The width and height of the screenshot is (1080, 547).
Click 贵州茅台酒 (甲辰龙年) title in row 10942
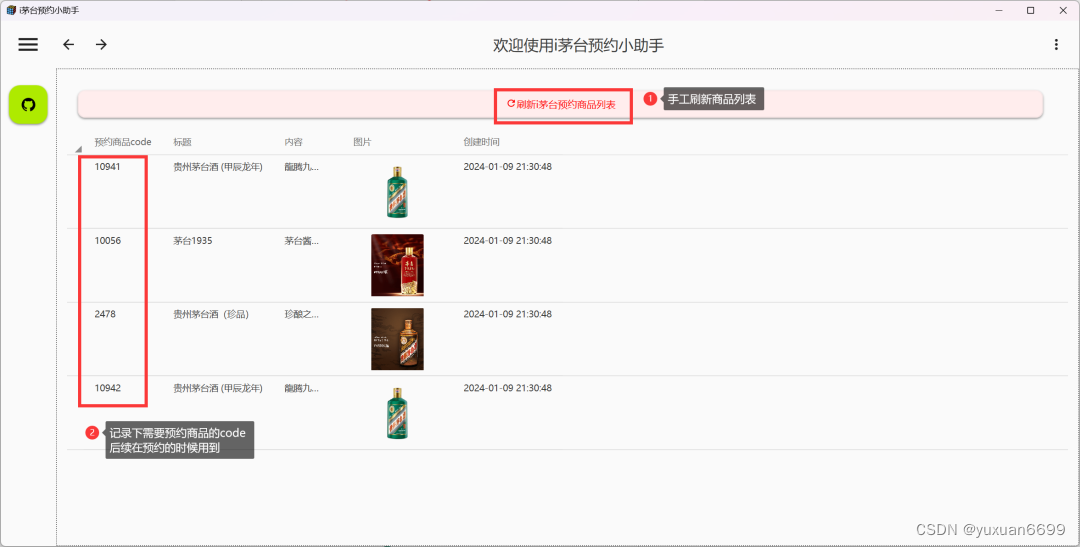coord(218,388)
